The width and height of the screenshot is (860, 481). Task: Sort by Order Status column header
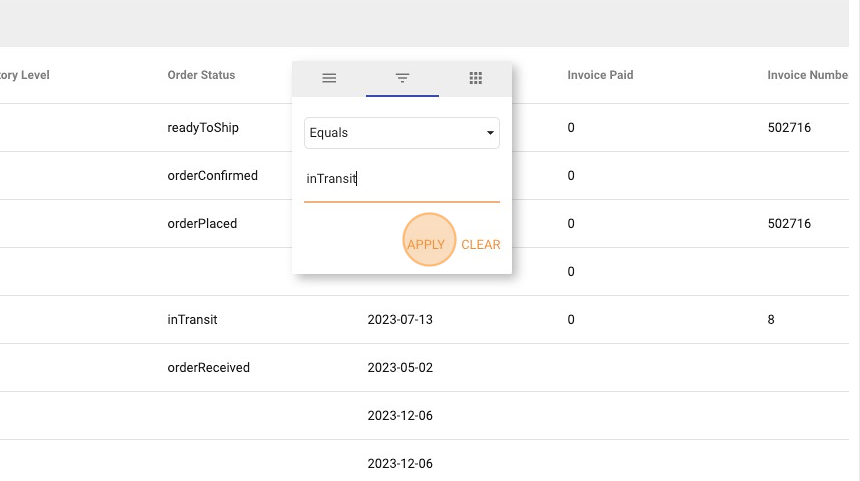pos(201,75)
